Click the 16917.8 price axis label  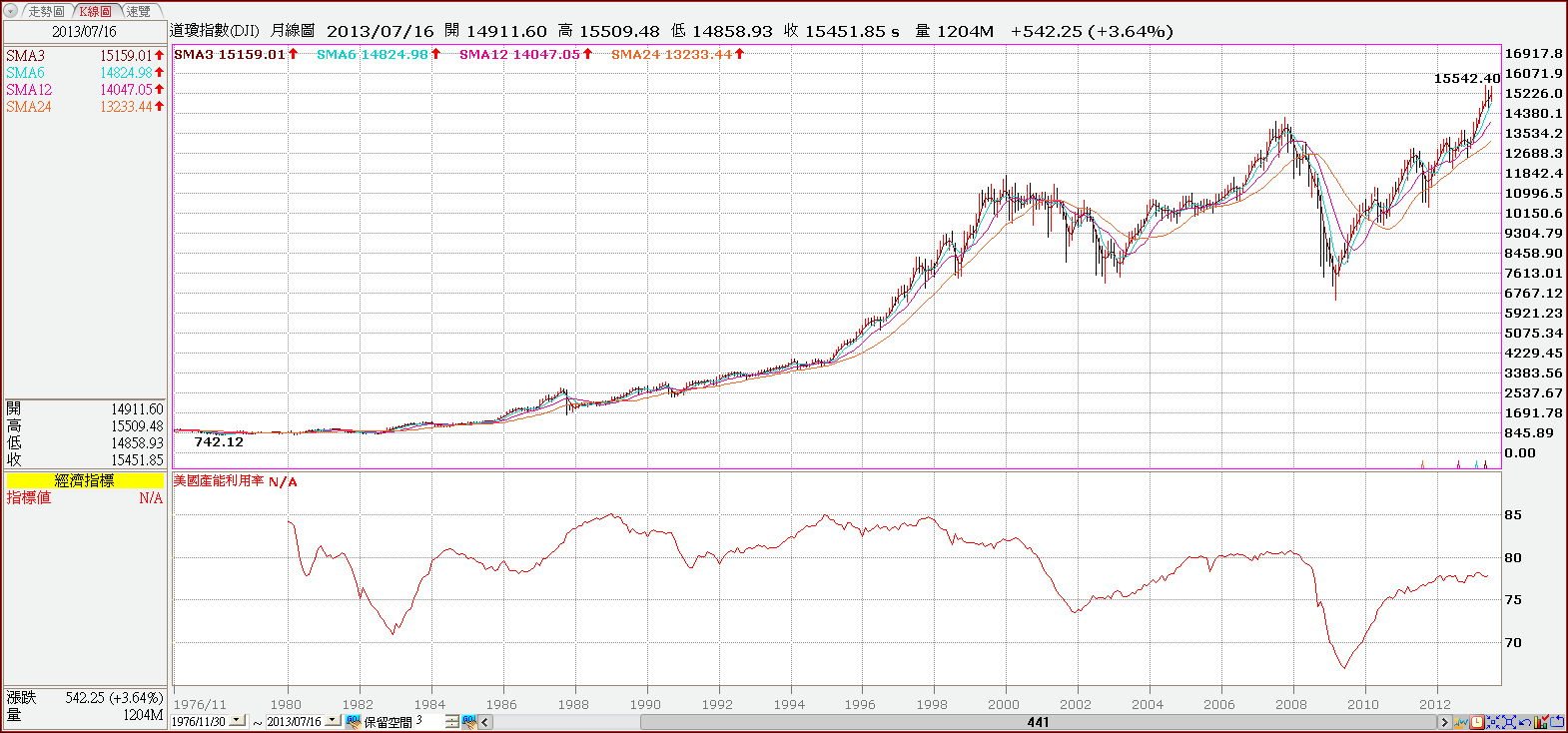(1533, 54)
